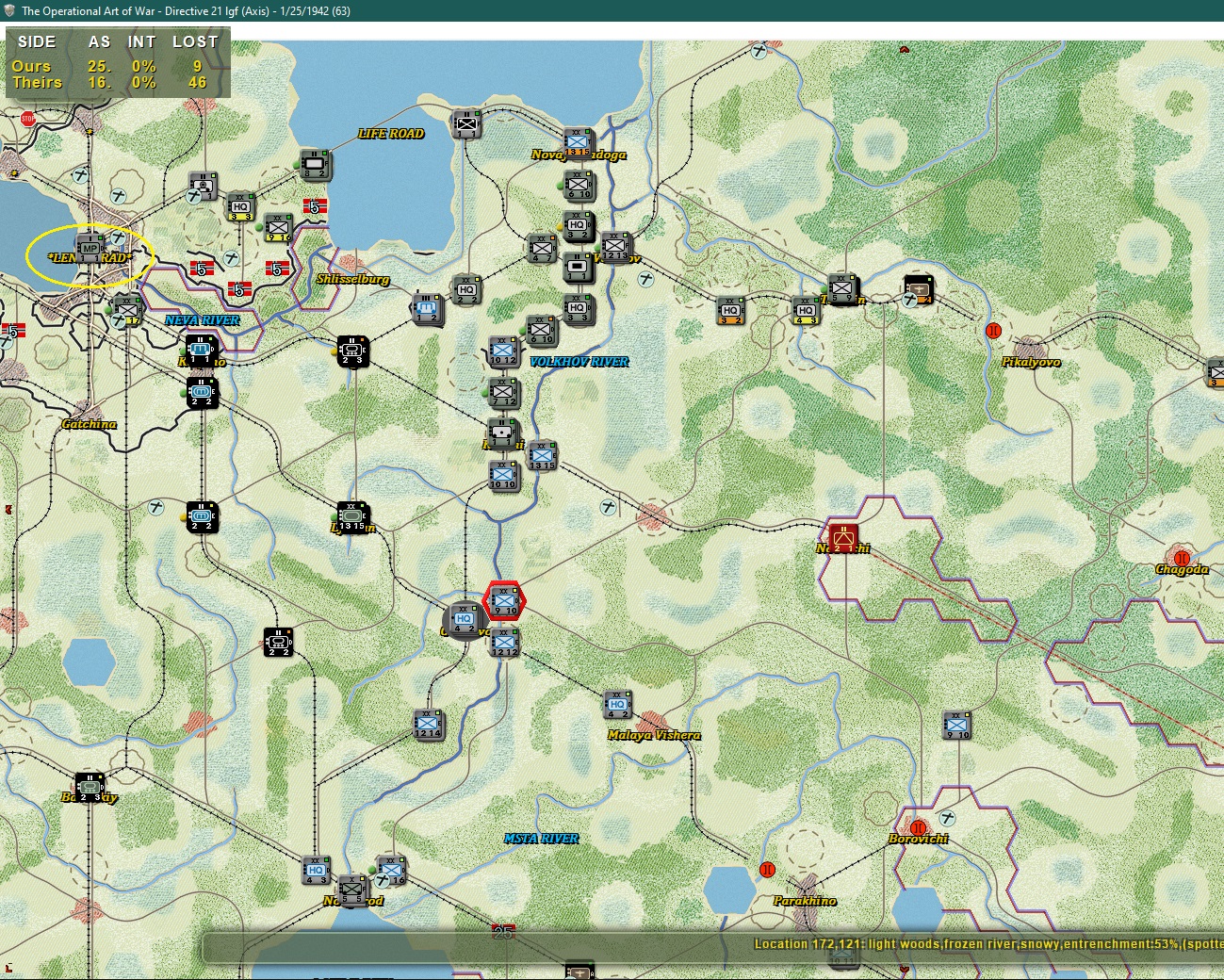Image resolution: width=1224 pixels, height=980 pixels.
Task: Click the LIFE ROAD map label
Action: [x=391, y=134]
